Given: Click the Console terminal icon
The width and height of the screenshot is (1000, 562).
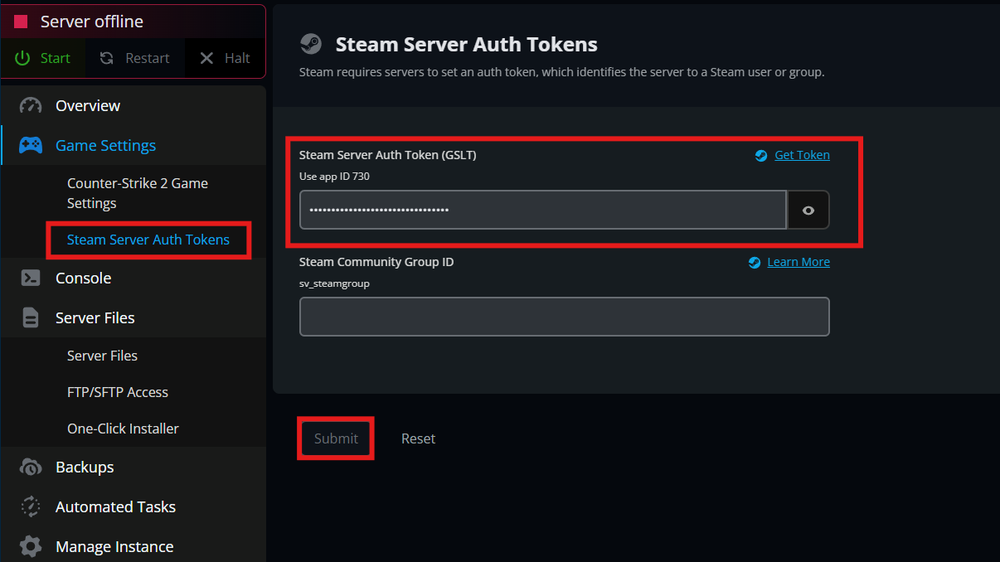Looking at the screenshot, I should (x=30, y=278).
